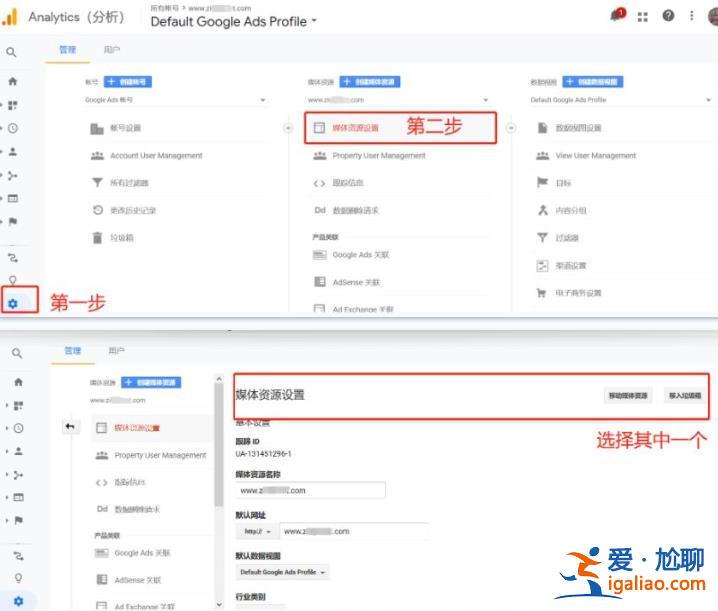Viewport: 718px width, 611px height.
Task: Open Conversions flag icon in the bottom sidebar
Action: 18,520
